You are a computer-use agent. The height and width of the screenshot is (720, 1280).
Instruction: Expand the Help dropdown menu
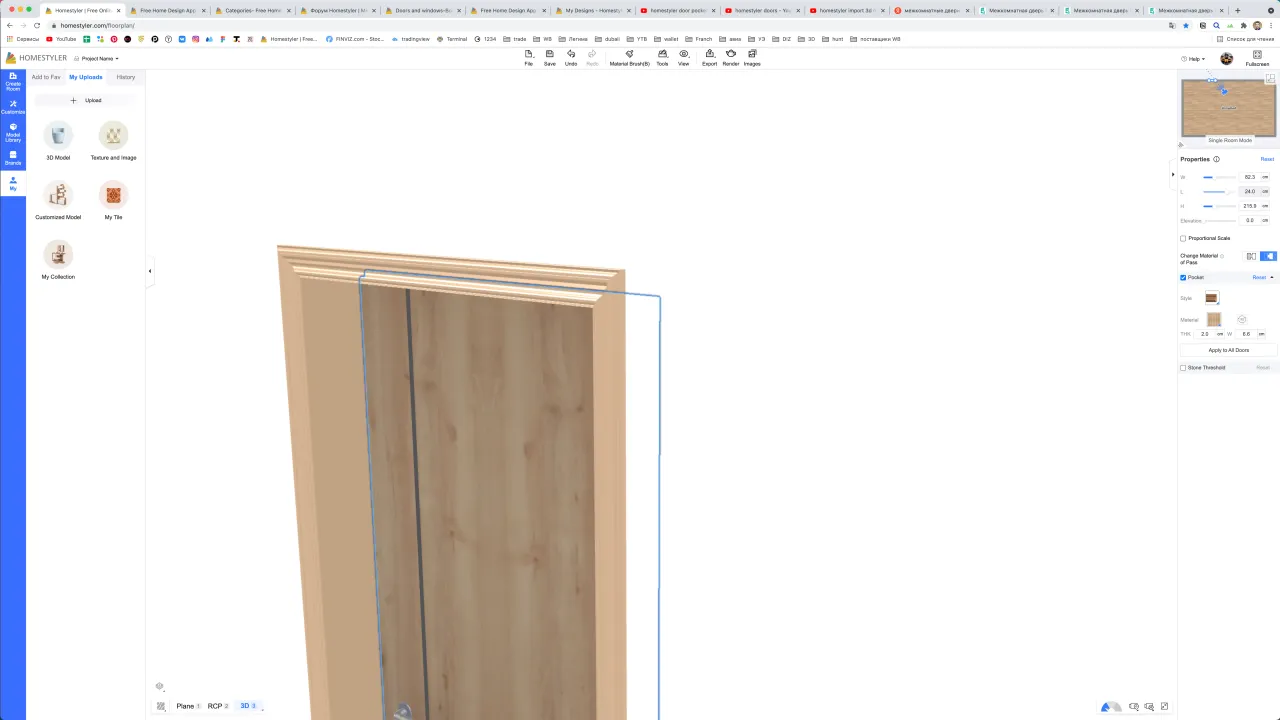coord(1193,59)
